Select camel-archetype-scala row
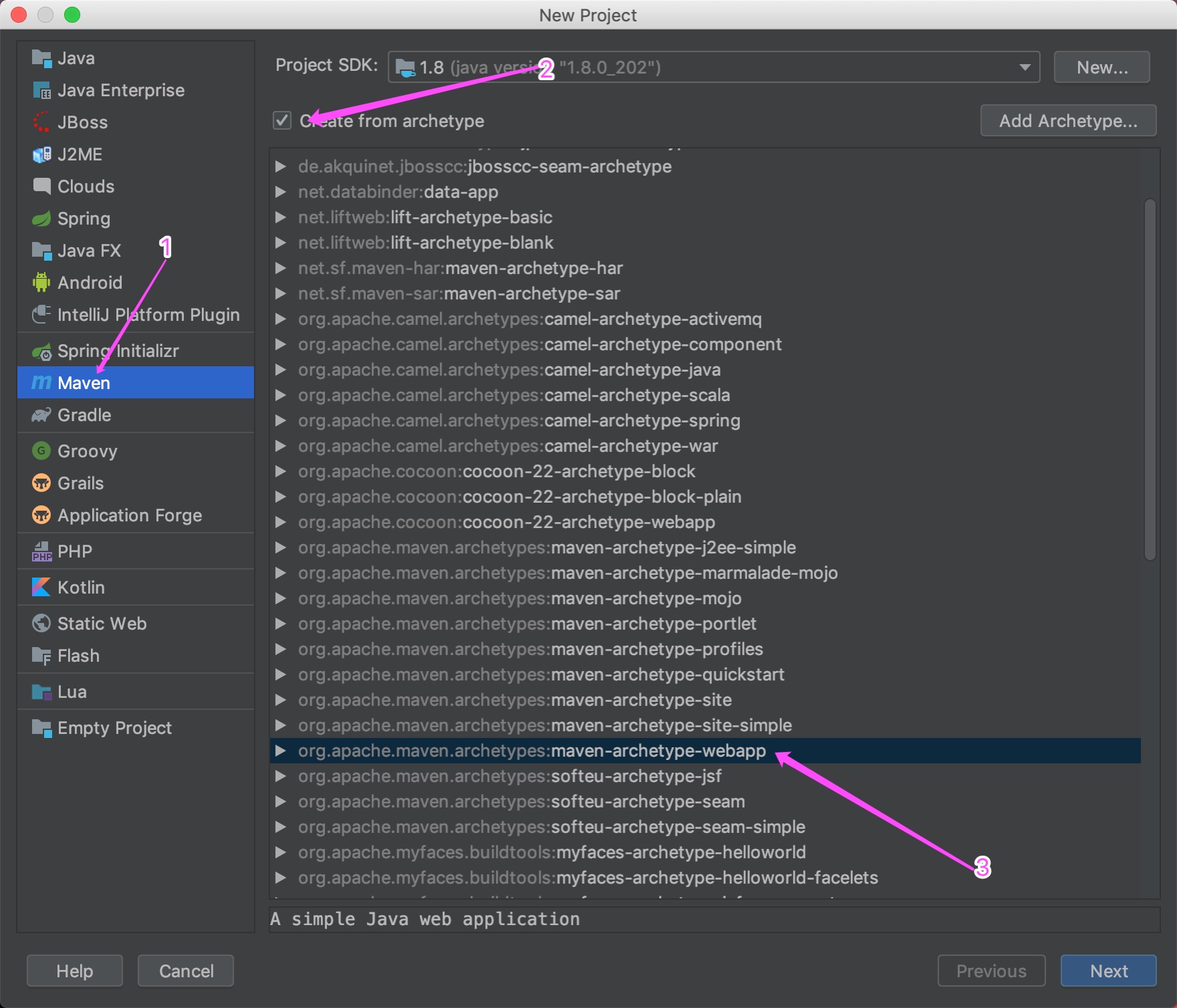1177x1008 pixels. click(705, 395)
